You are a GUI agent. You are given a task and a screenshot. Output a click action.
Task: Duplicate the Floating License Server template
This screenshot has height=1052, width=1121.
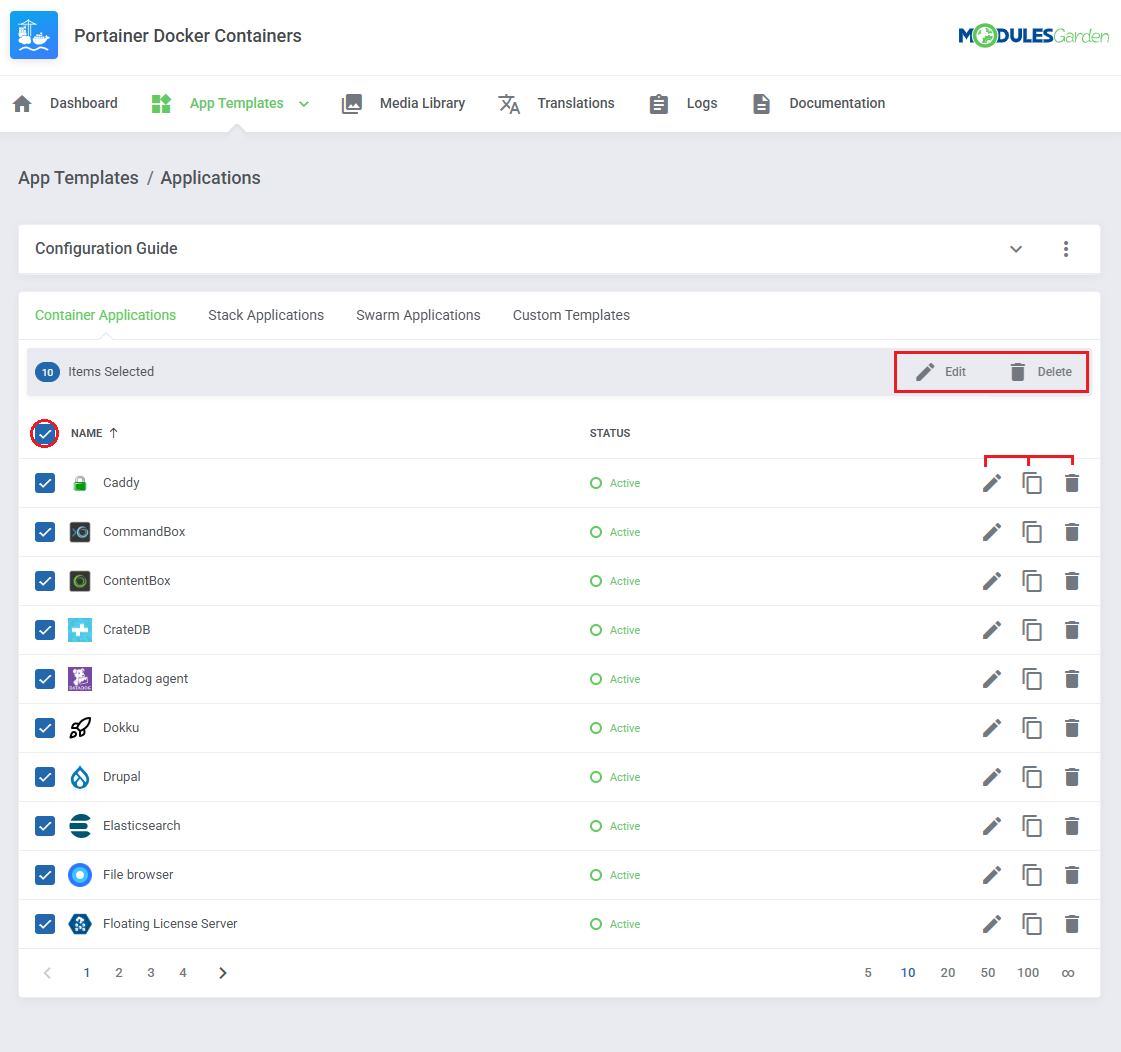click(x=1032, y=924)
